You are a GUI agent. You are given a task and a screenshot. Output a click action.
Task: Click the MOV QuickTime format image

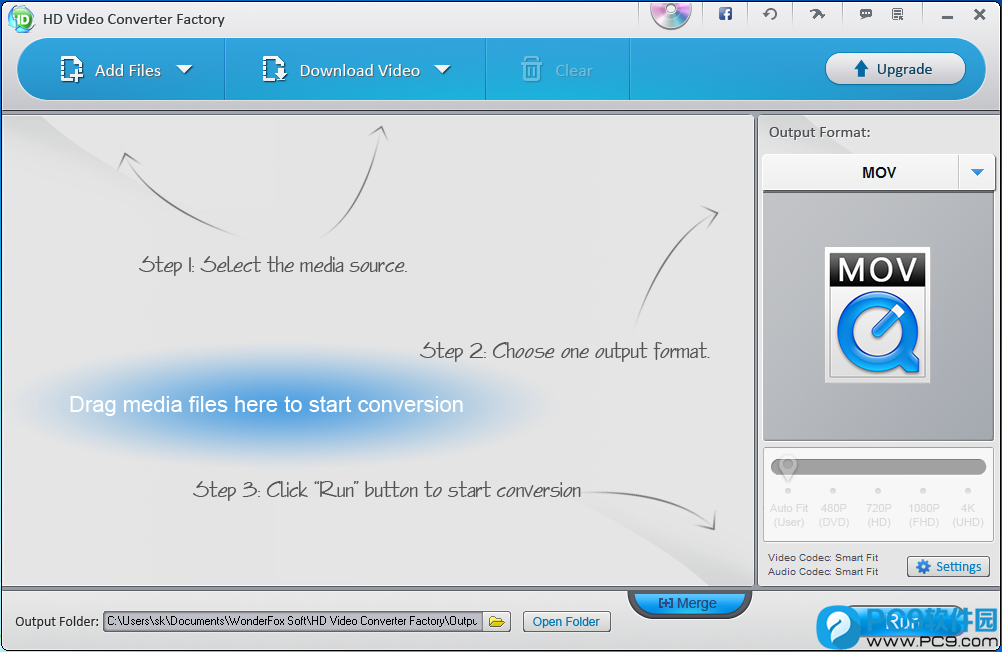click(x=877, y=315)
